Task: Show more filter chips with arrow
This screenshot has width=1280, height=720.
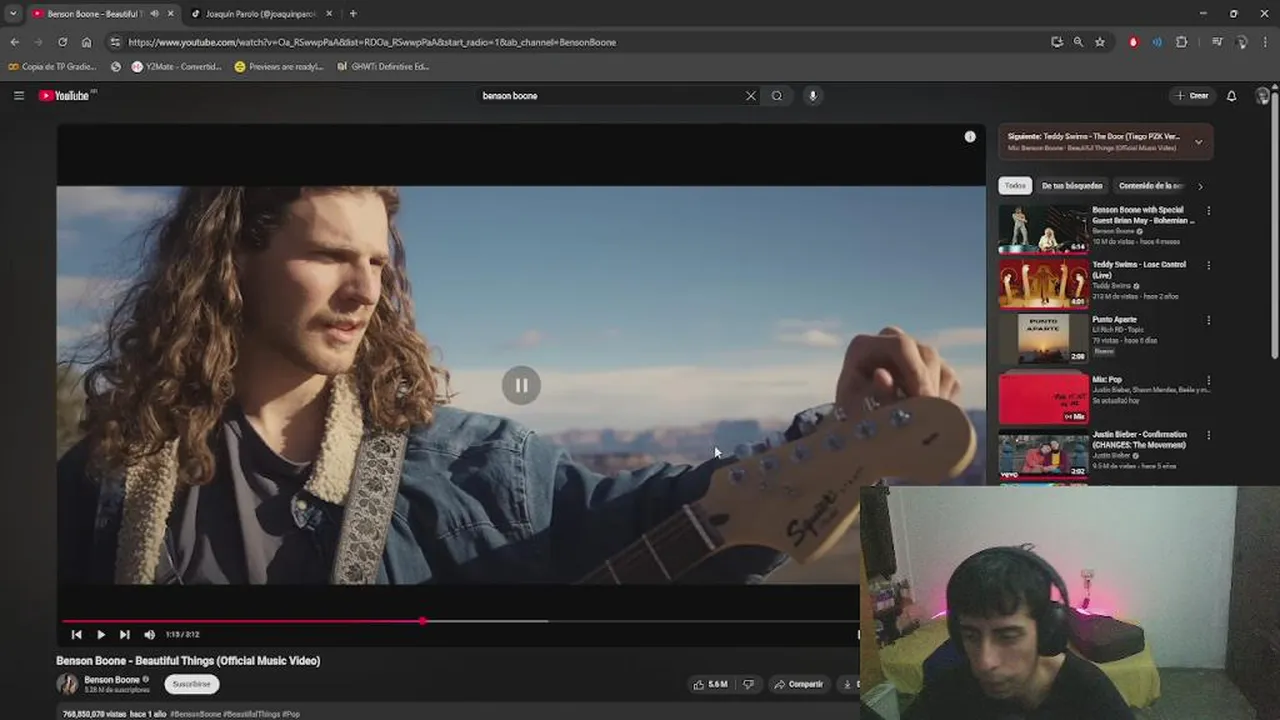Action: coord(1200,186)
